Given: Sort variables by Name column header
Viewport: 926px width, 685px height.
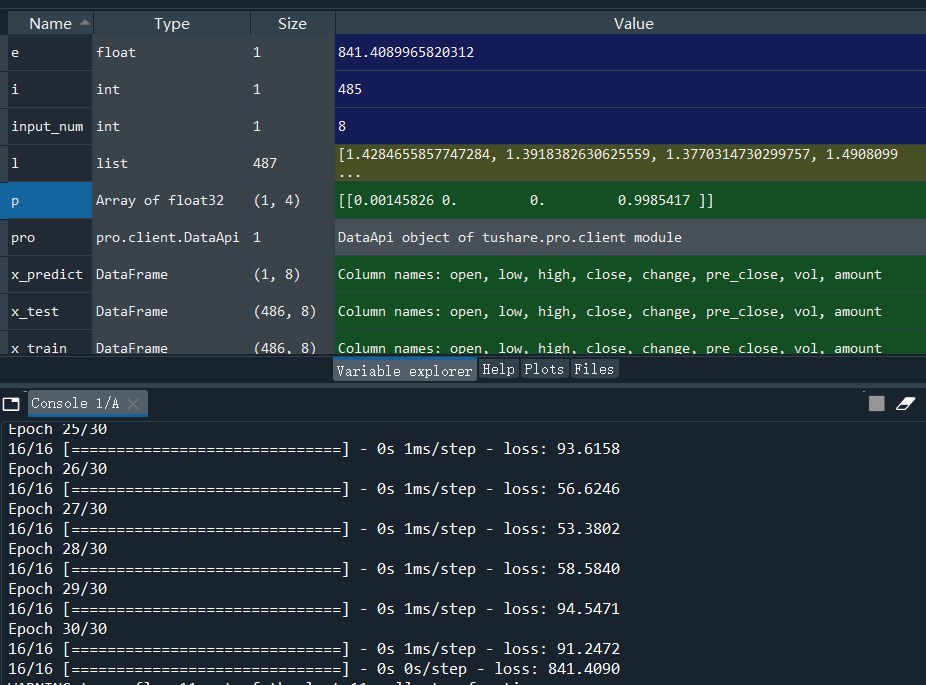Looking at the screenshot, I should [51, 24].
